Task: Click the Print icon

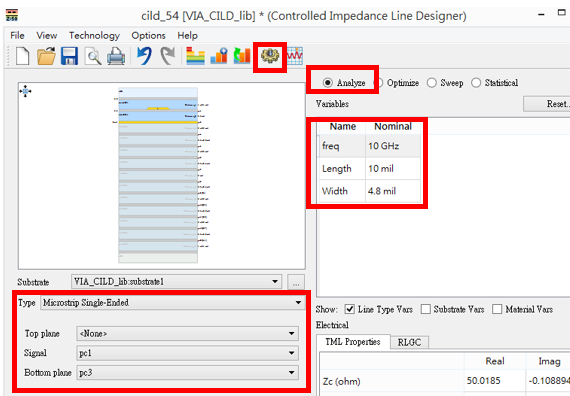Action: point(116,56)
